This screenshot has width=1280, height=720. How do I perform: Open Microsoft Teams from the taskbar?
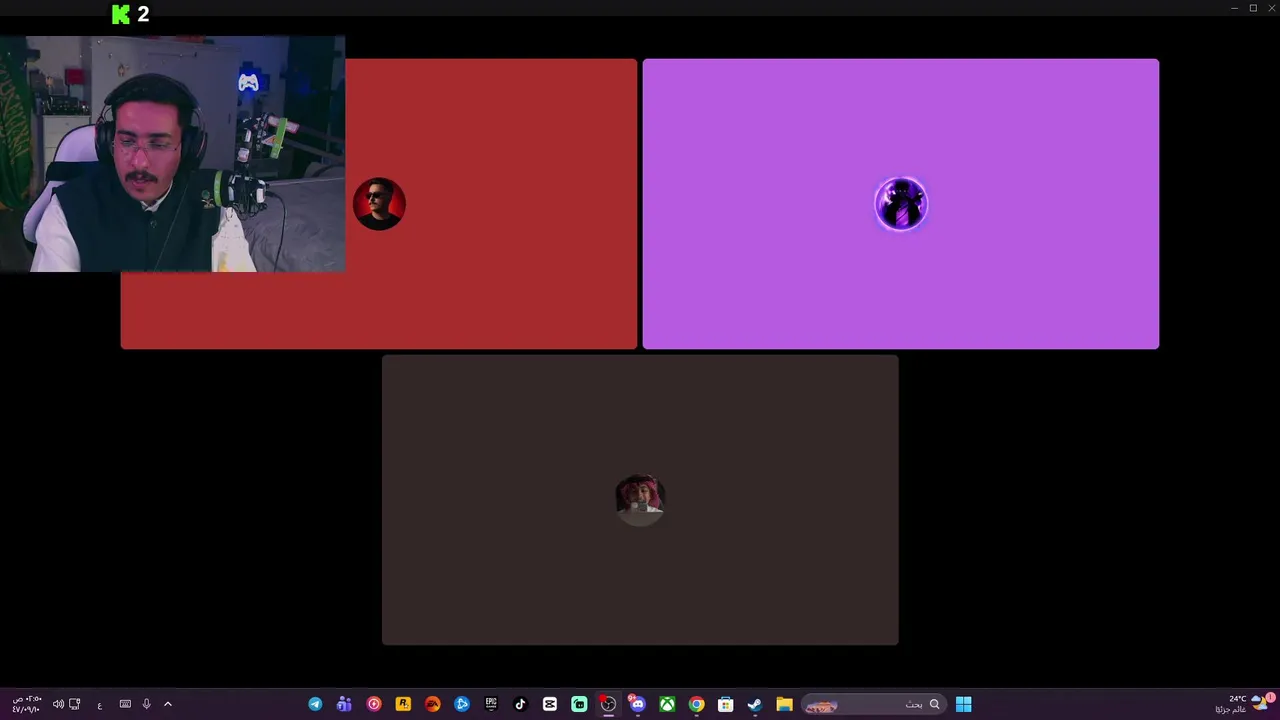(x=344, y=704)
